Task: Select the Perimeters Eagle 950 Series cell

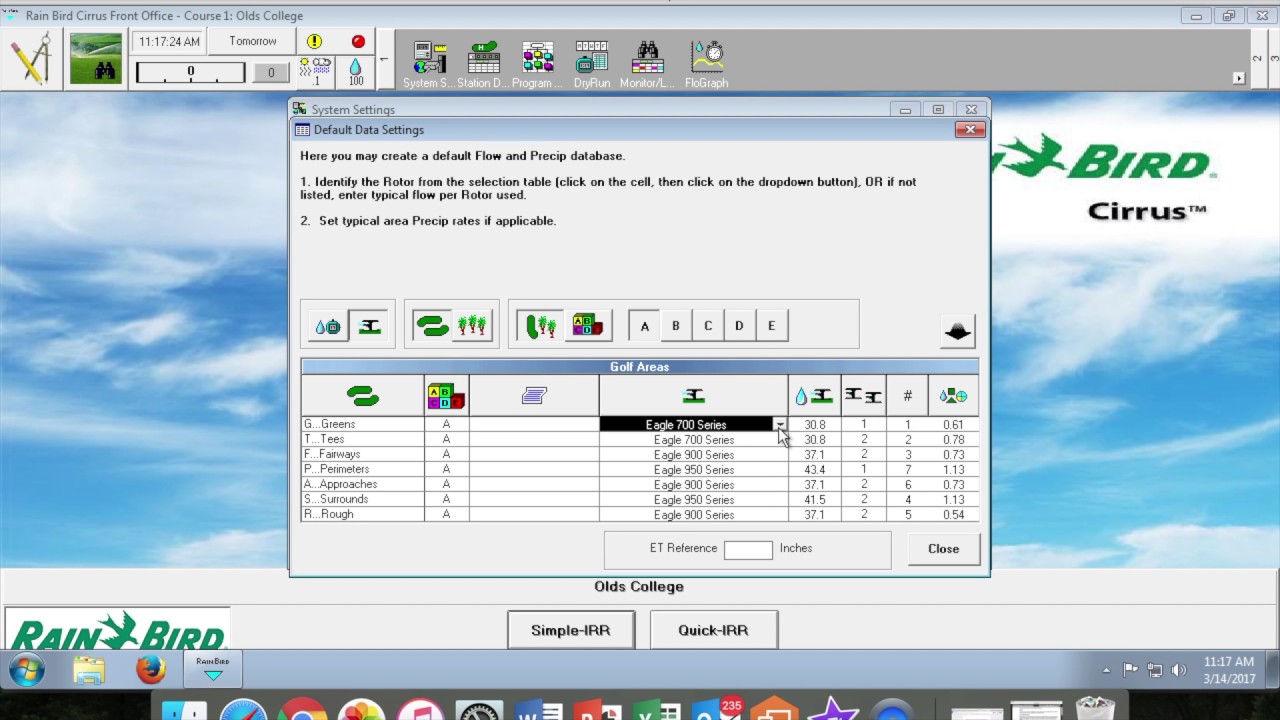Action: [x=693, y=470]
